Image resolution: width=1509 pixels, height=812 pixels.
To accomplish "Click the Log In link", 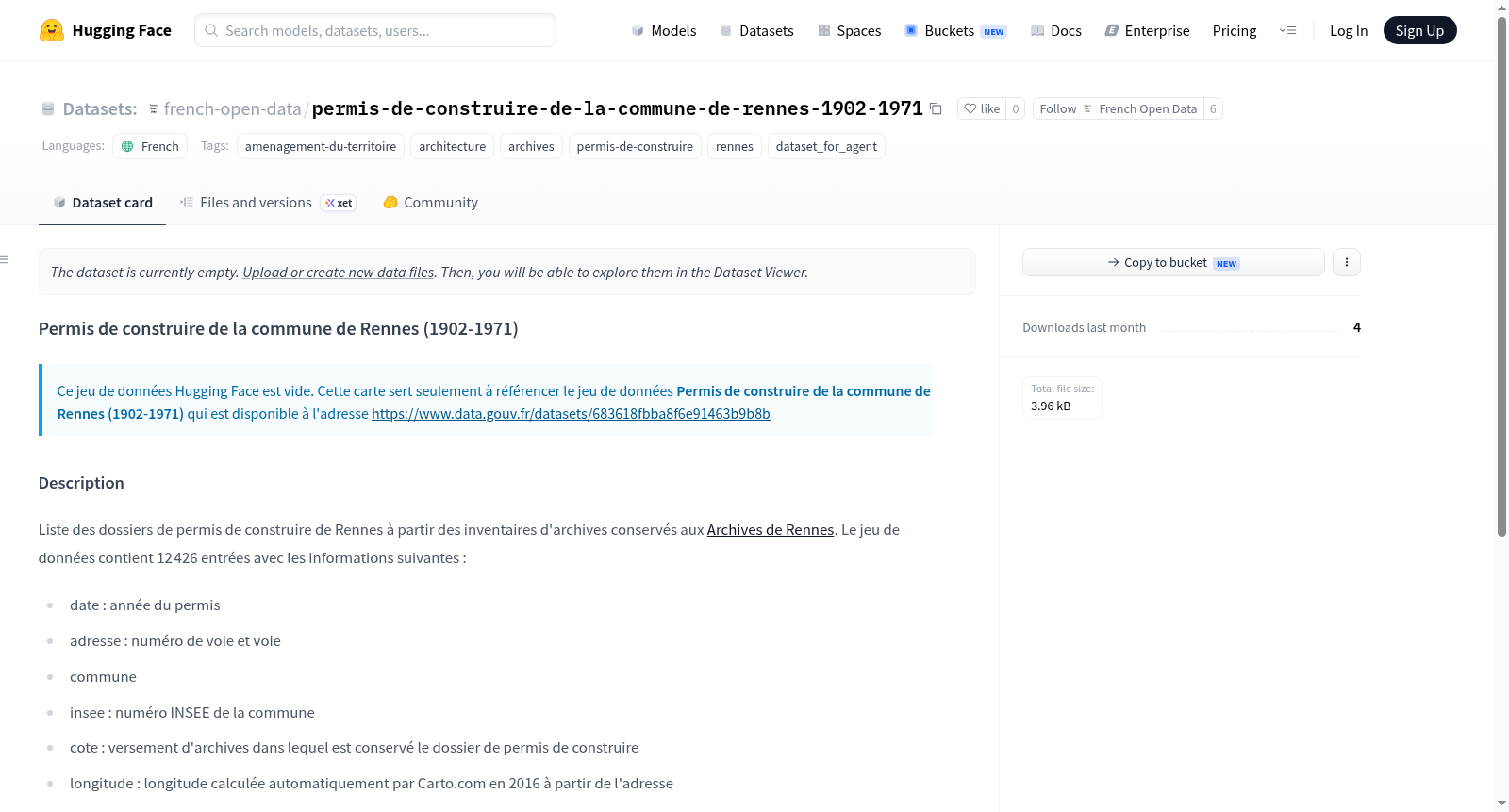I will pos(1349,30).
